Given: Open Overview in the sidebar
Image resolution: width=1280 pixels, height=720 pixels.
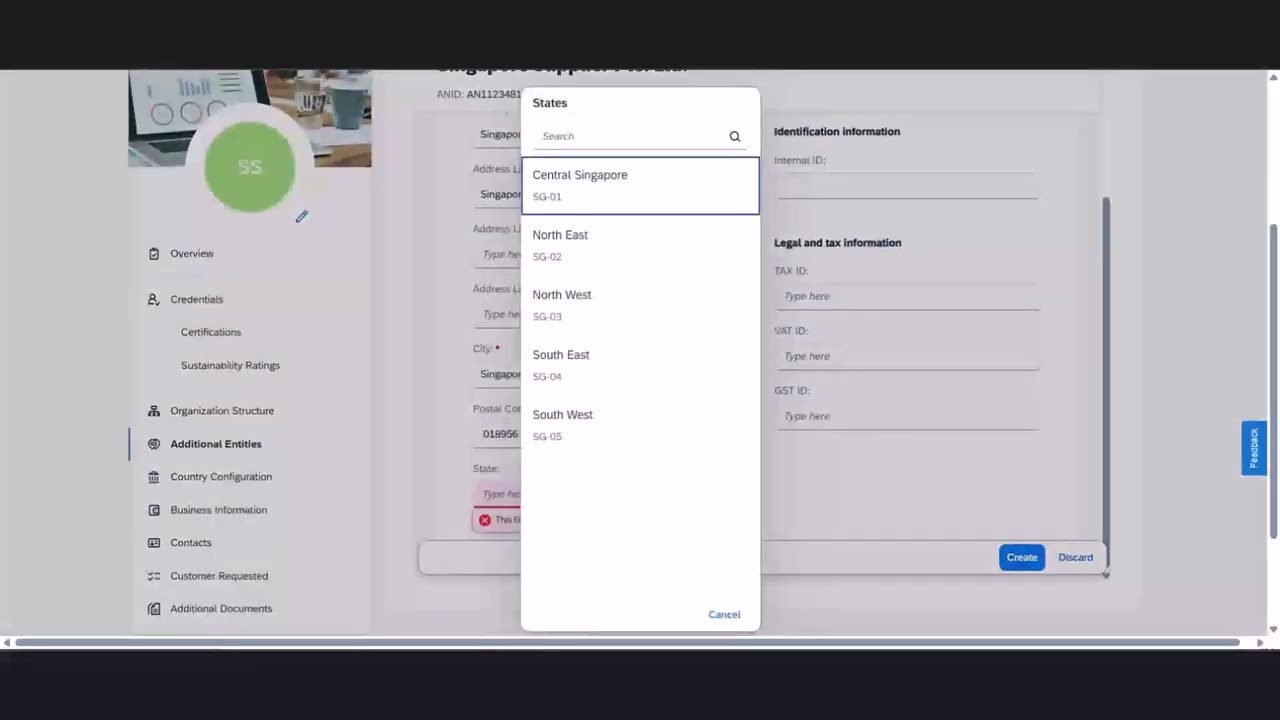Looking at the screenshot, I should [x=192, y=254].
